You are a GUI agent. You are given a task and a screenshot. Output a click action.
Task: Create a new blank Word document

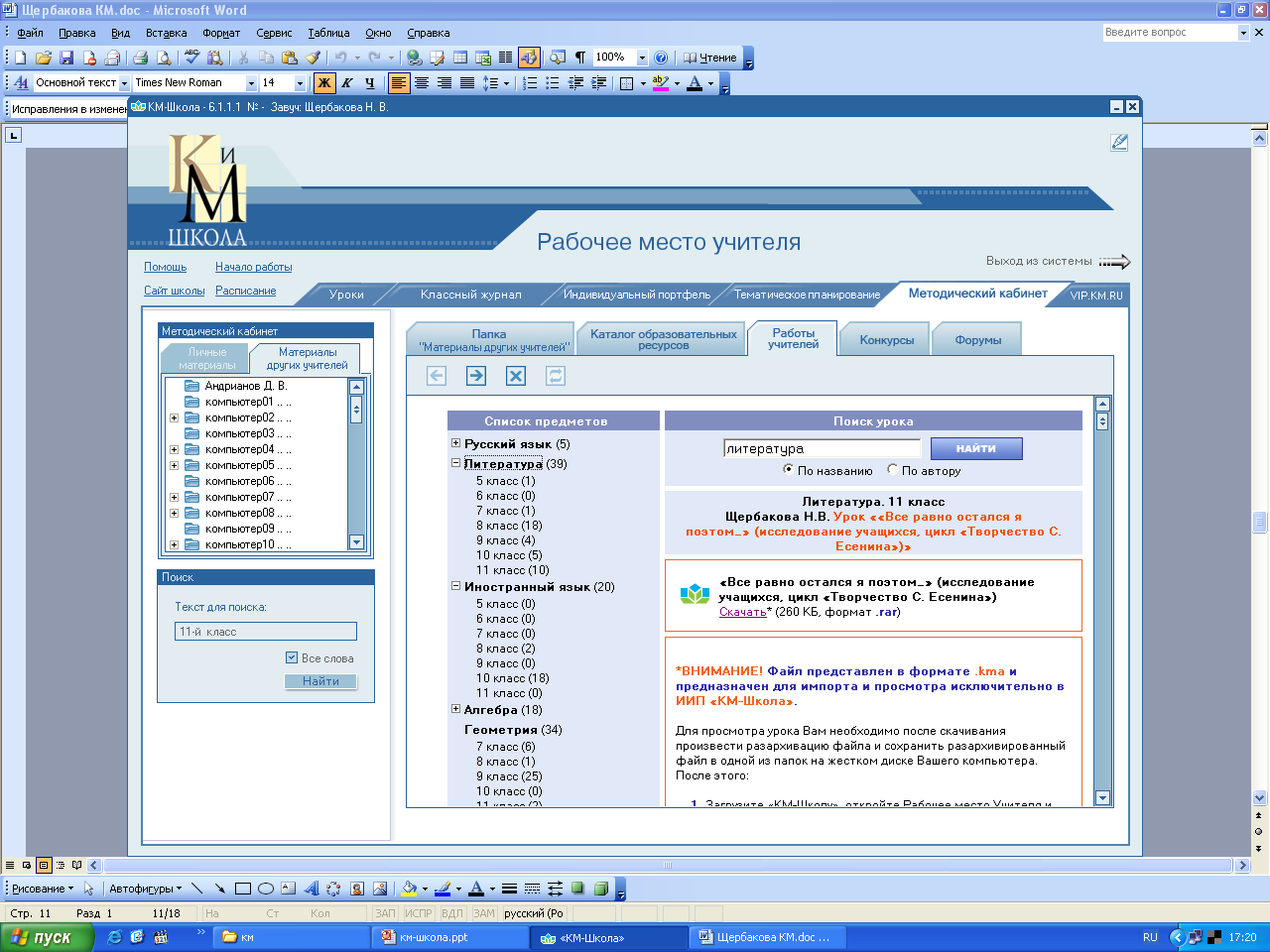tap(20, 58)
